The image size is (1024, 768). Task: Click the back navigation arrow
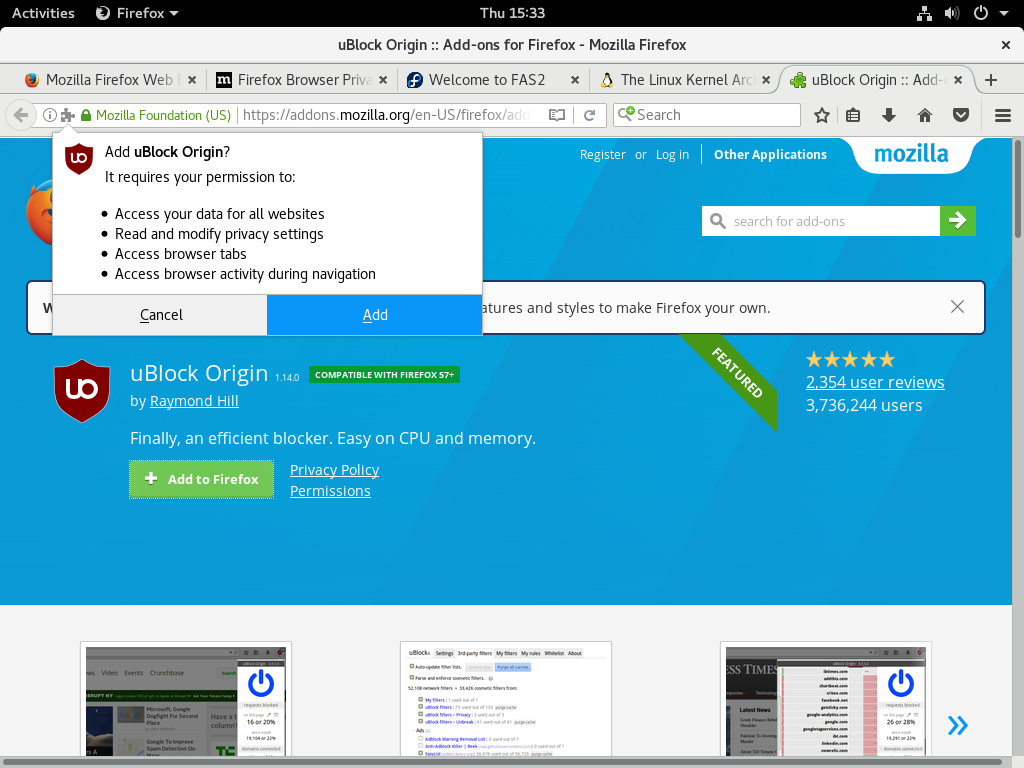click(20, 115)
